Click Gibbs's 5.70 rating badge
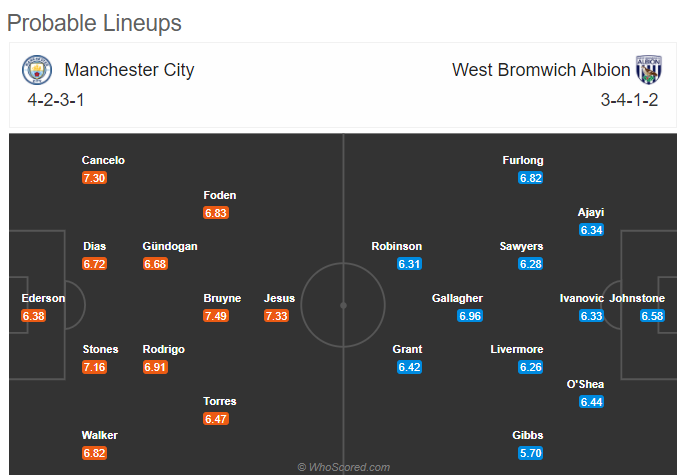This screenshot has height=475, width=681. click(x=531, y=453)
